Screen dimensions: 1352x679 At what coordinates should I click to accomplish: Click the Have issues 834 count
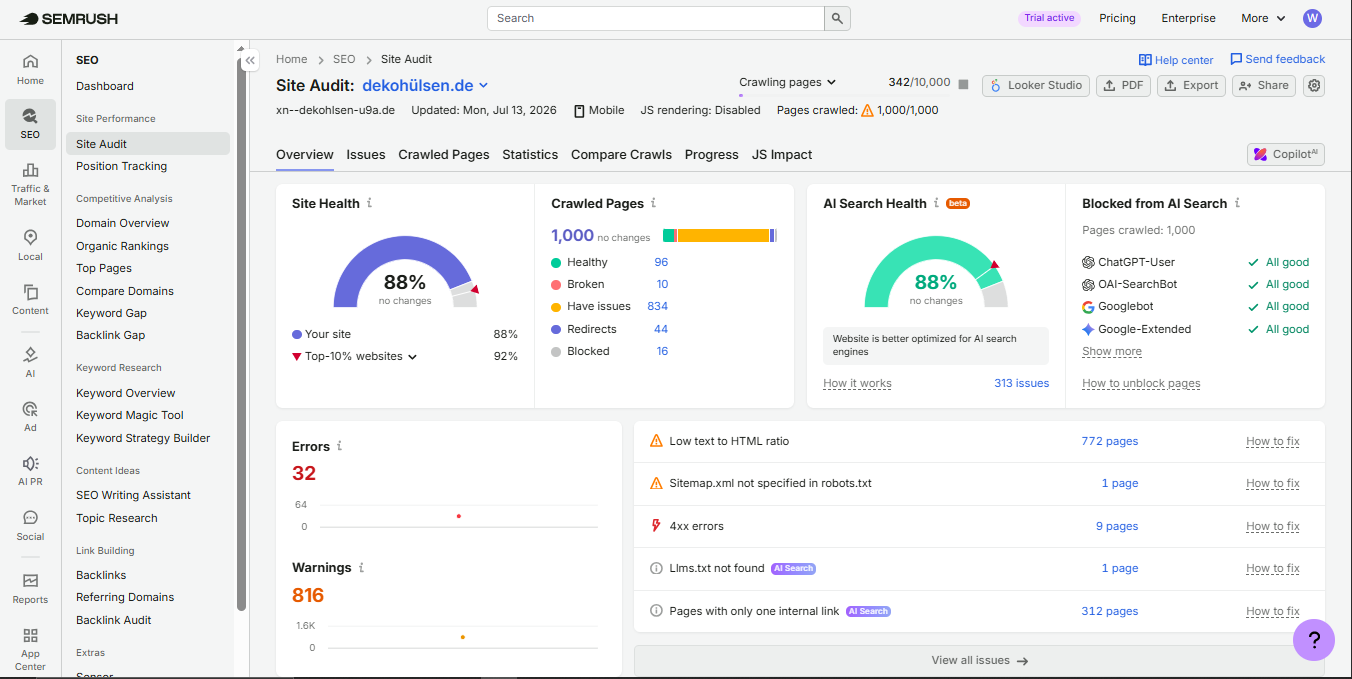657,306
